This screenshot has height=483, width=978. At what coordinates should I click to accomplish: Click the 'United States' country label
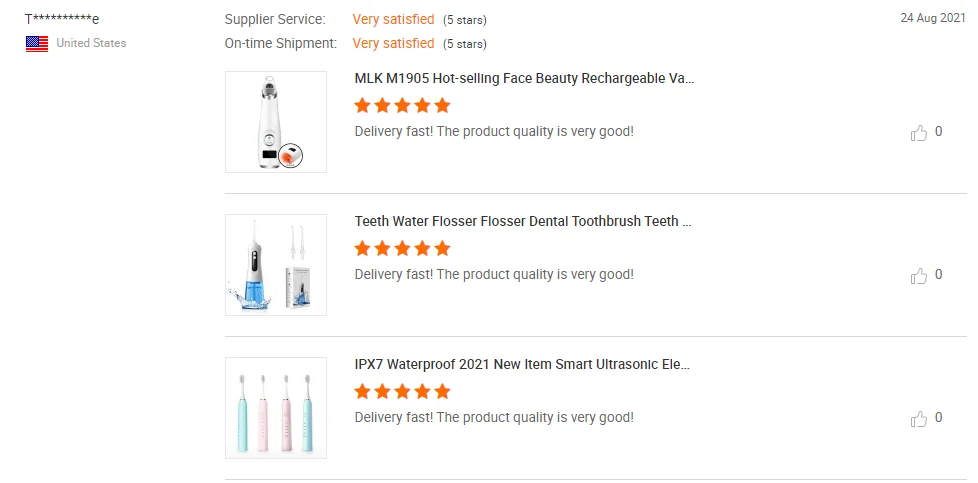point(91,43)
